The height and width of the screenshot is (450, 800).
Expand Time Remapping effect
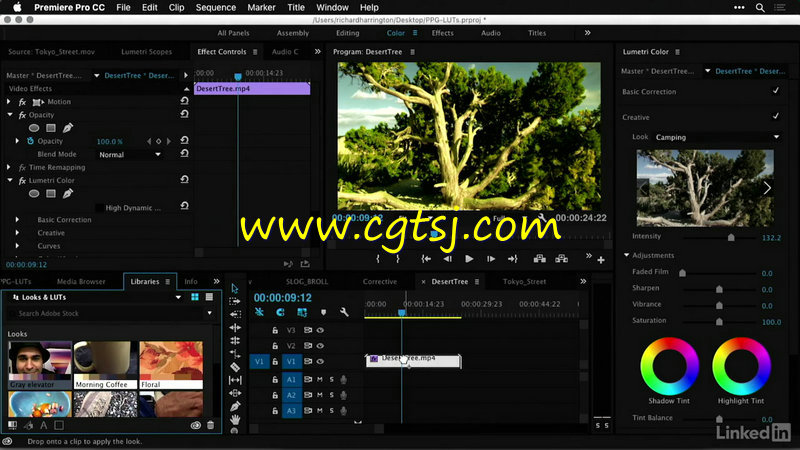(9, 167)
